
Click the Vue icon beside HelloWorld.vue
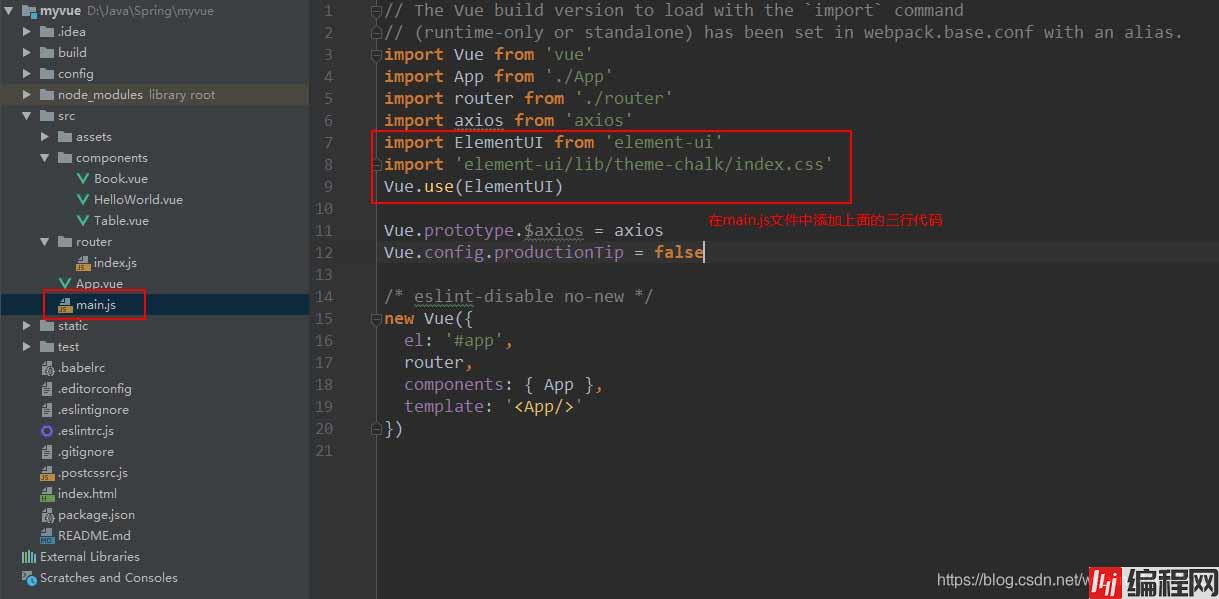(x=84, y=200)
